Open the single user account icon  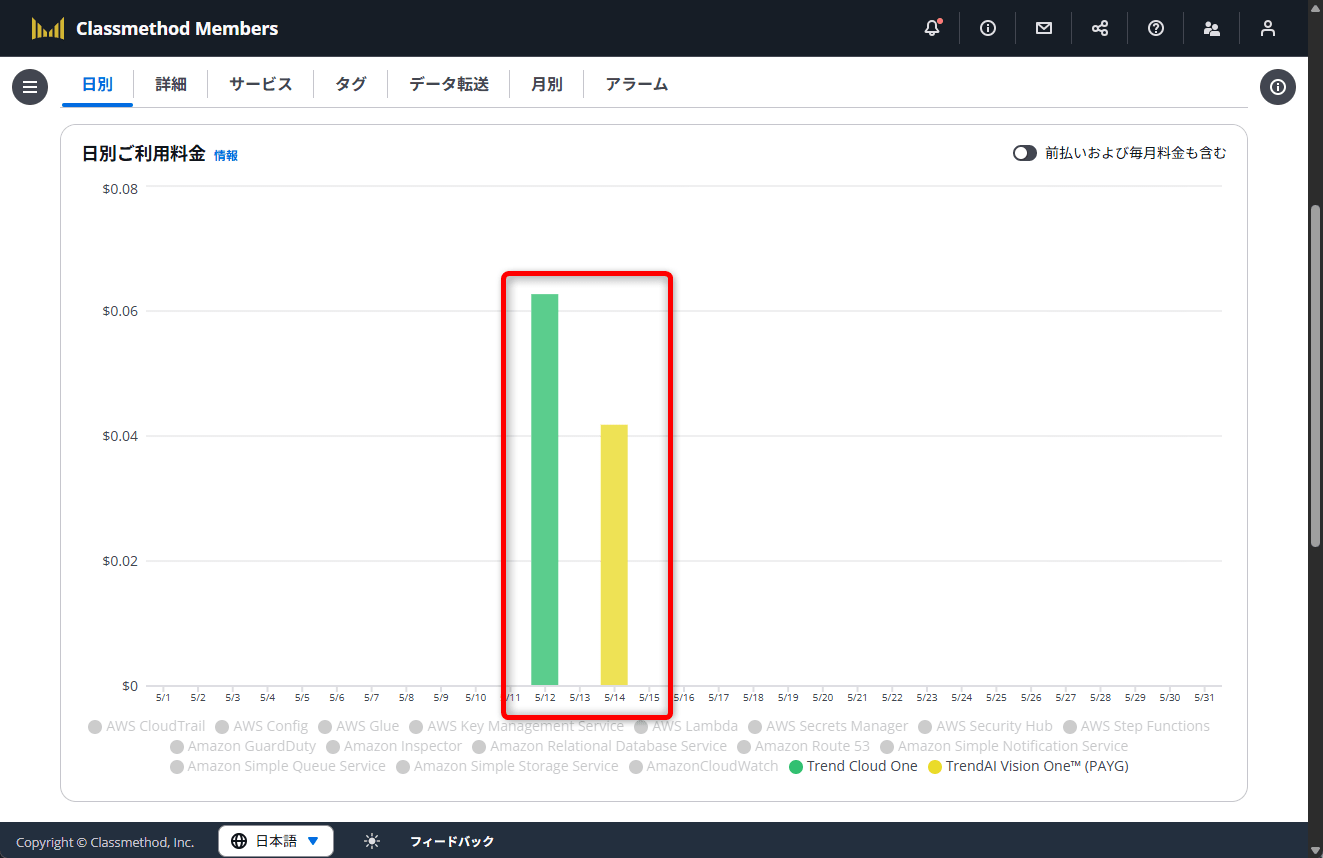click(x=1268, y=28)
